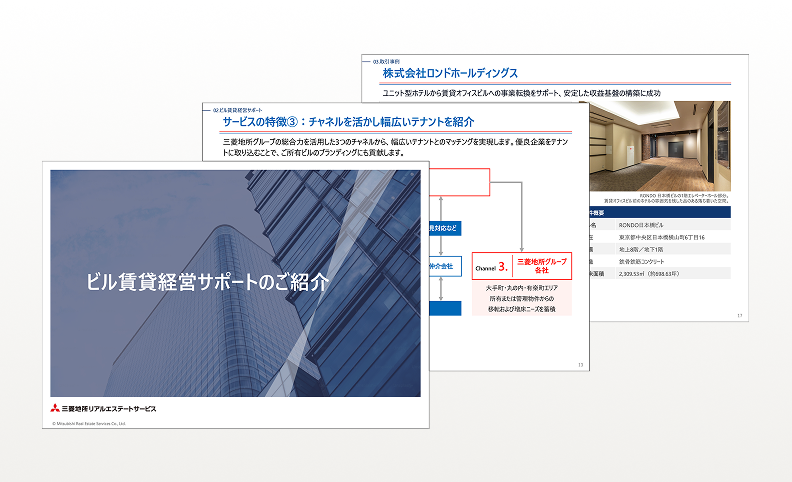Click the heading サービスの特徴③:チャネルを活かし幅広いテナントを紹介
This screenshot has width=792, height=482.
pyautogui.click(x=349, y=122)
